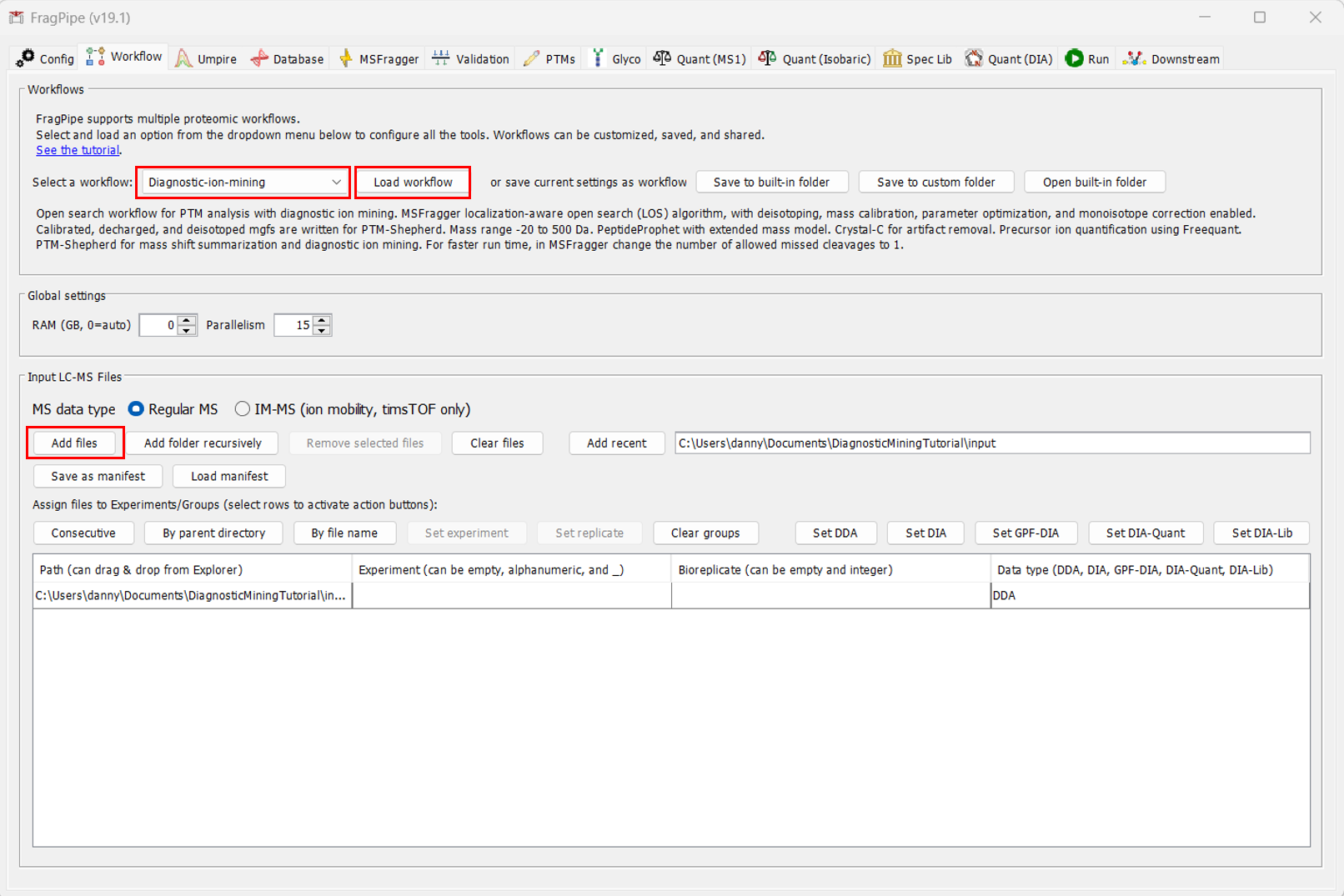Increase the Parallelism spinner value

tap(322, 320)
